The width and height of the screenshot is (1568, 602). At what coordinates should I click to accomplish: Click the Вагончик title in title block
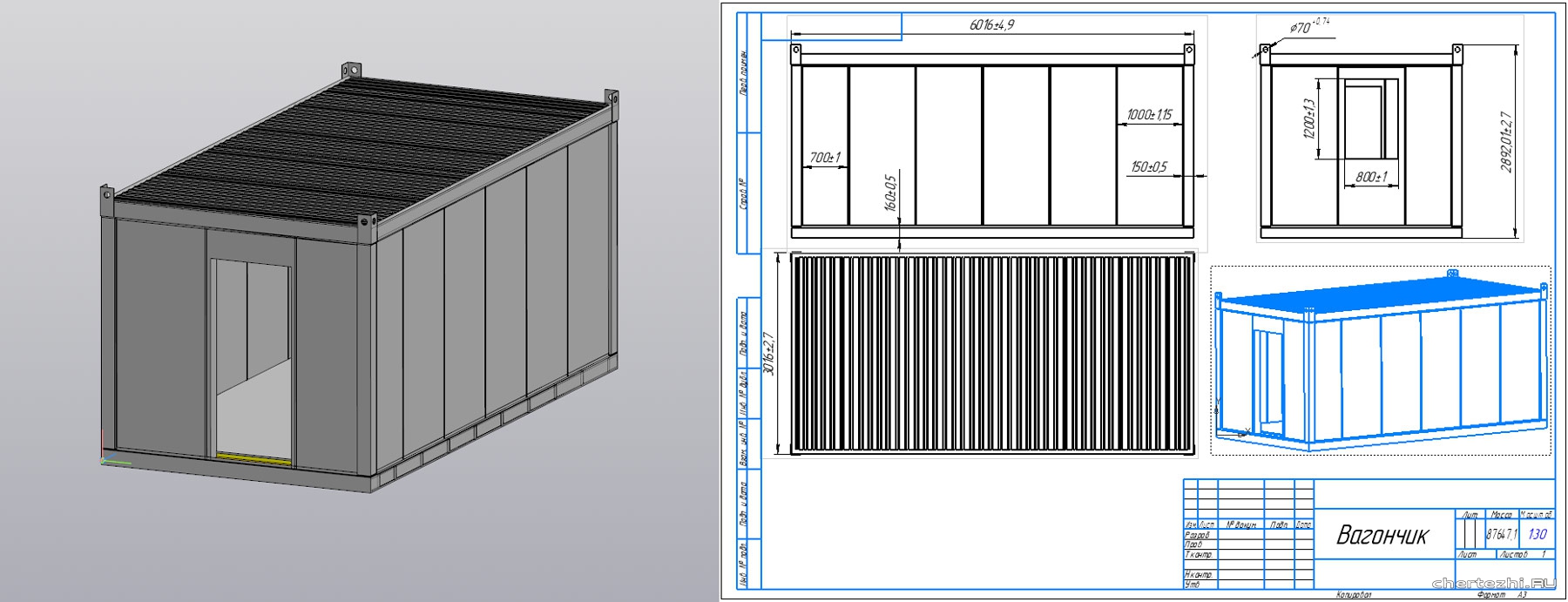pyautogui.click(x=1382, y=535)
